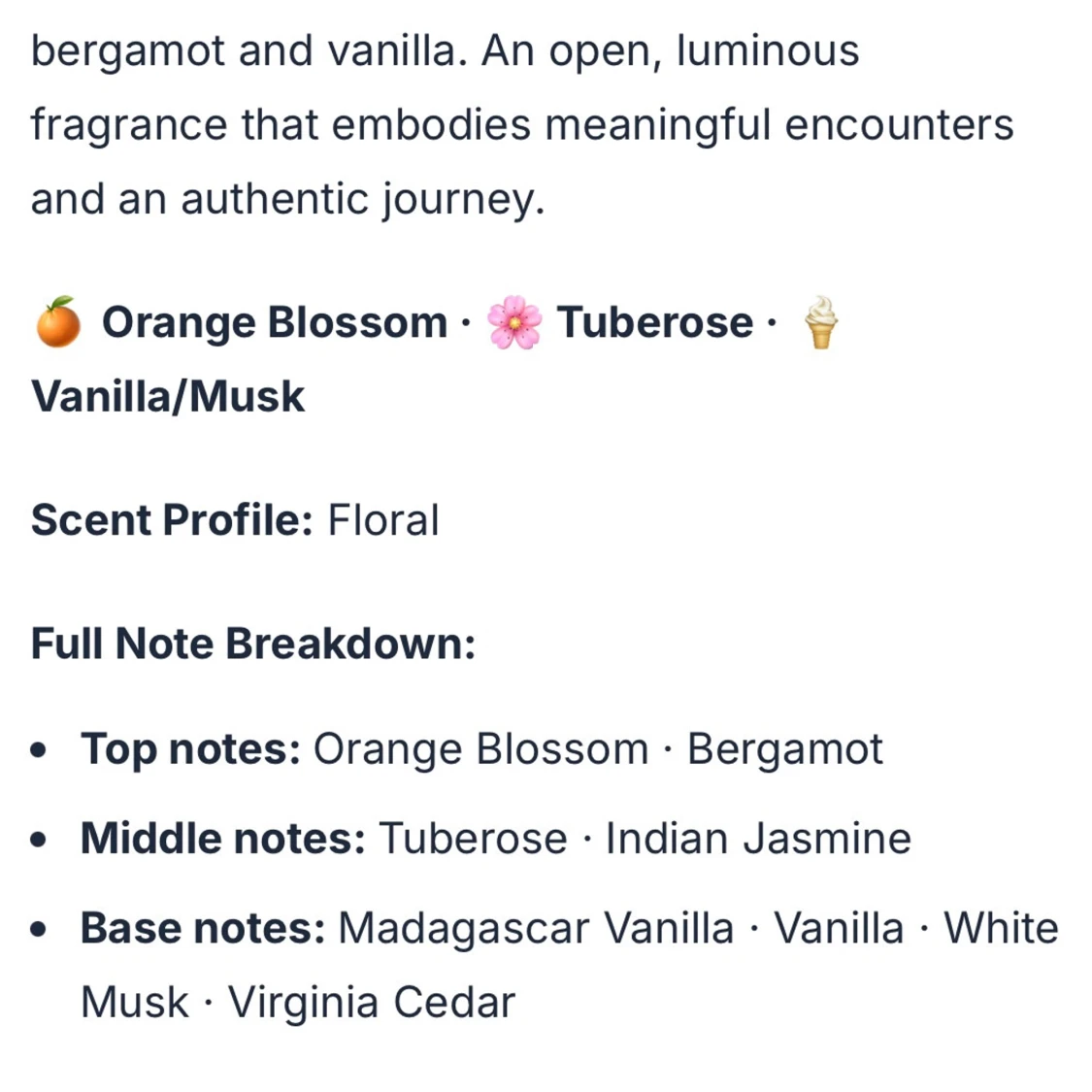The height and width of the screenshot is (1092, 1092).
Task: Click the Middle notes label
Action: 223,839
